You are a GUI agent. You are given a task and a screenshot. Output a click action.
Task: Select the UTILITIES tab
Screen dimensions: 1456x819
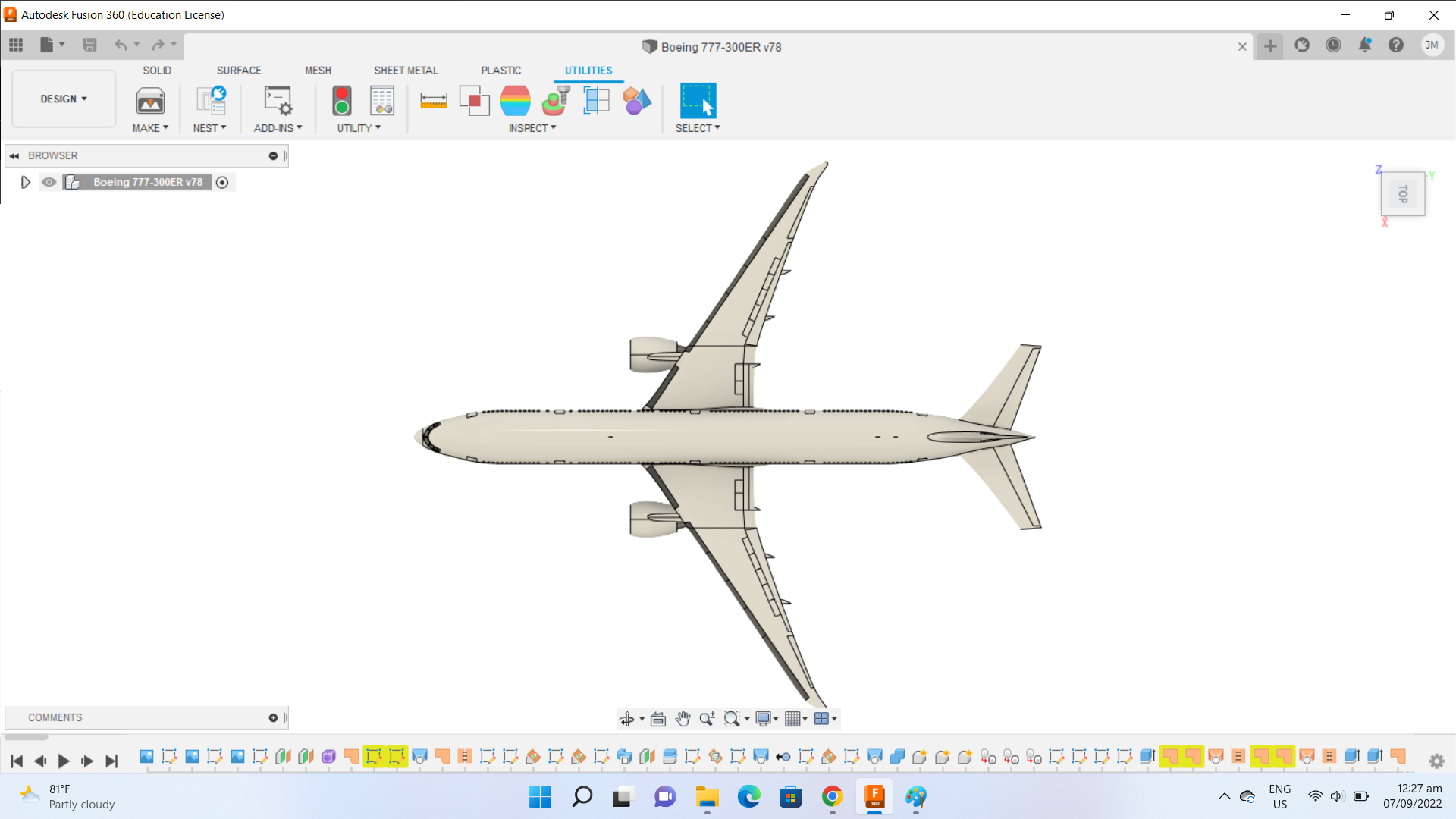(588, 71)
